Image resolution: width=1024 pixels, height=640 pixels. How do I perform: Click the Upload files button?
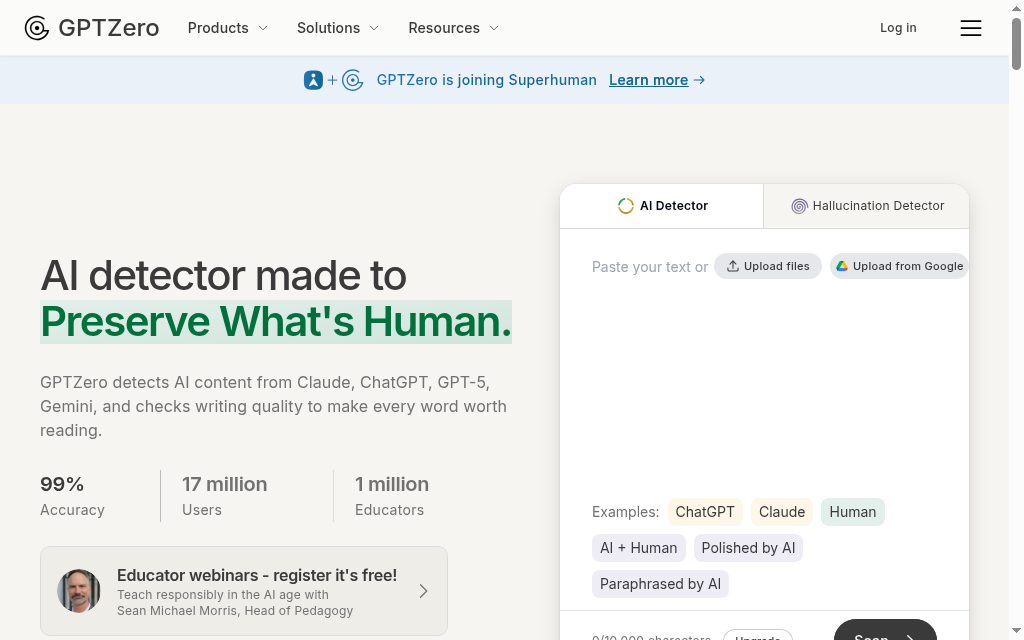[x=768, y=266]
